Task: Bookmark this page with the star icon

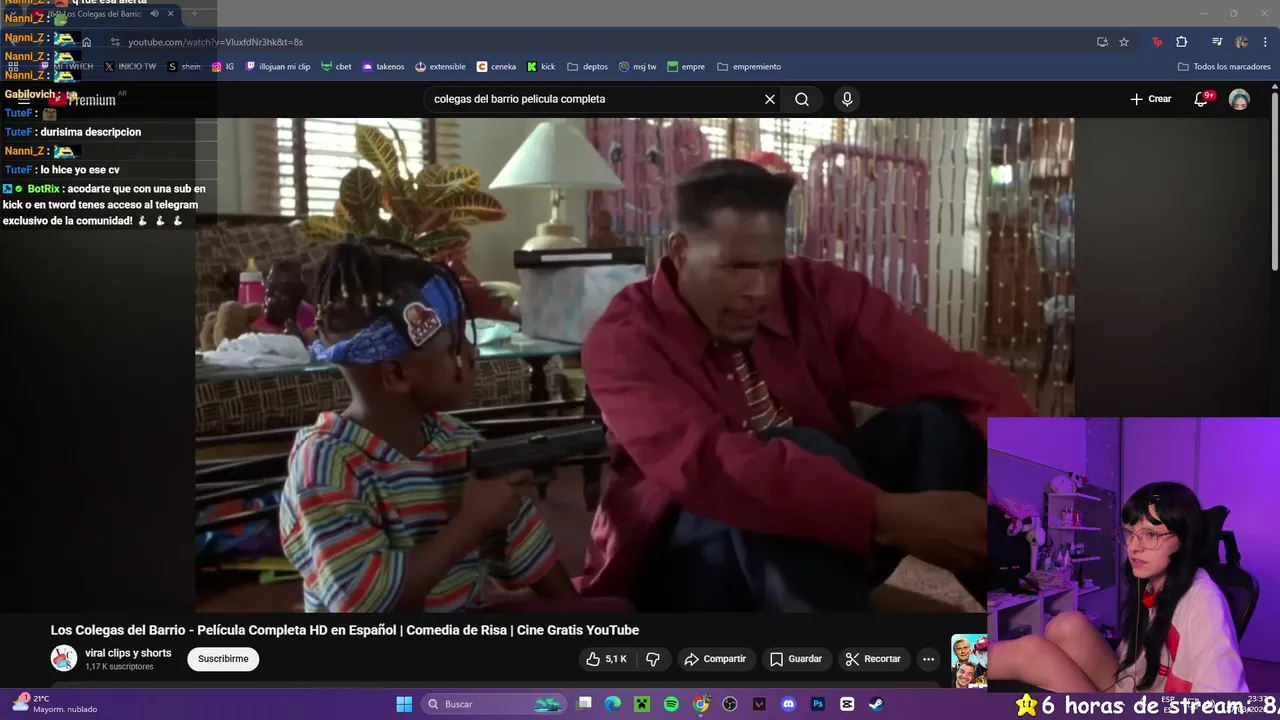Action: tap(1124, 42)
